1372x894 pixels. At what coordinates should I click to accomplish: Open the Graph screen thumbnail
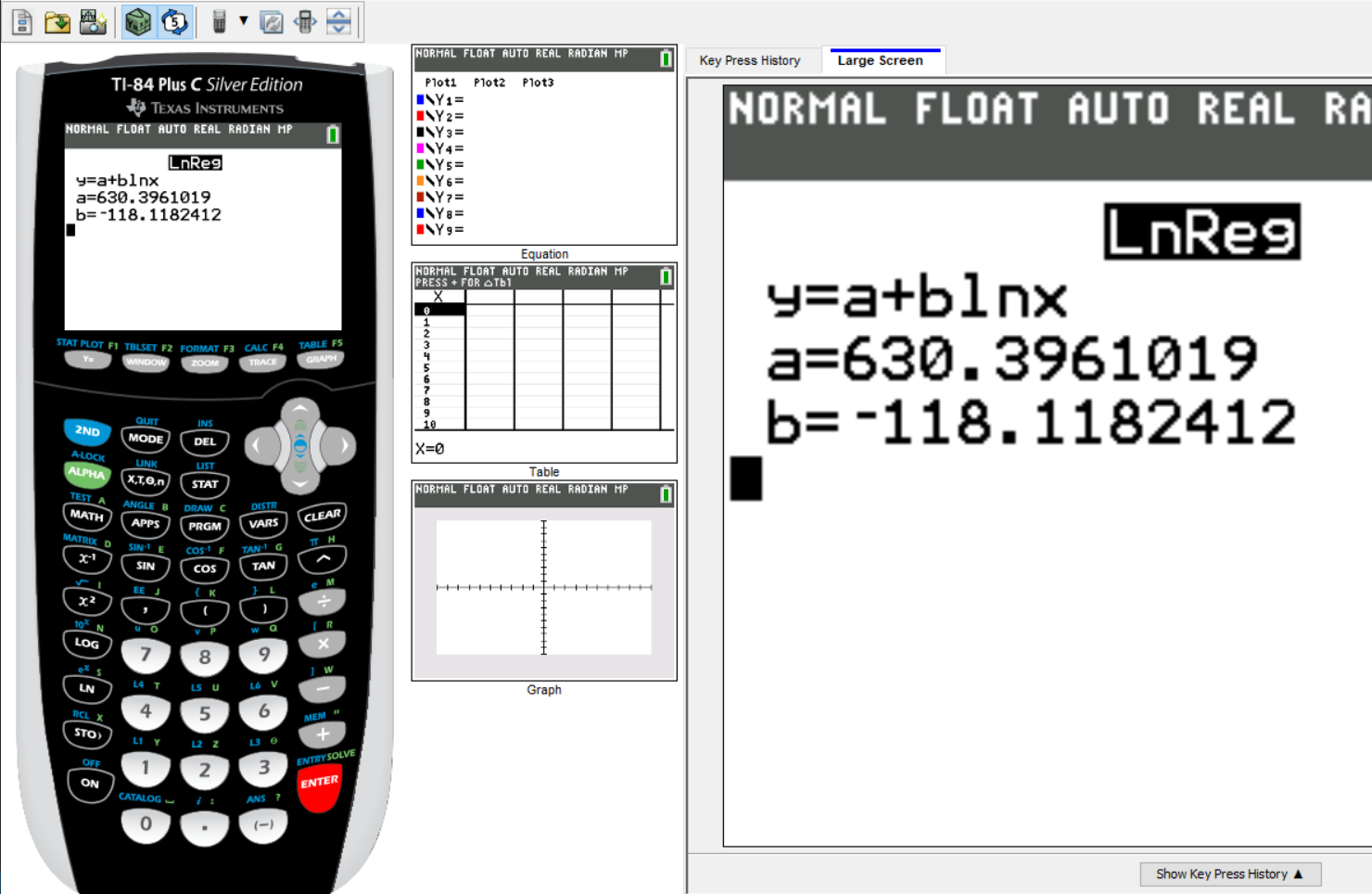pyautogui.click(x=544, y=581)
